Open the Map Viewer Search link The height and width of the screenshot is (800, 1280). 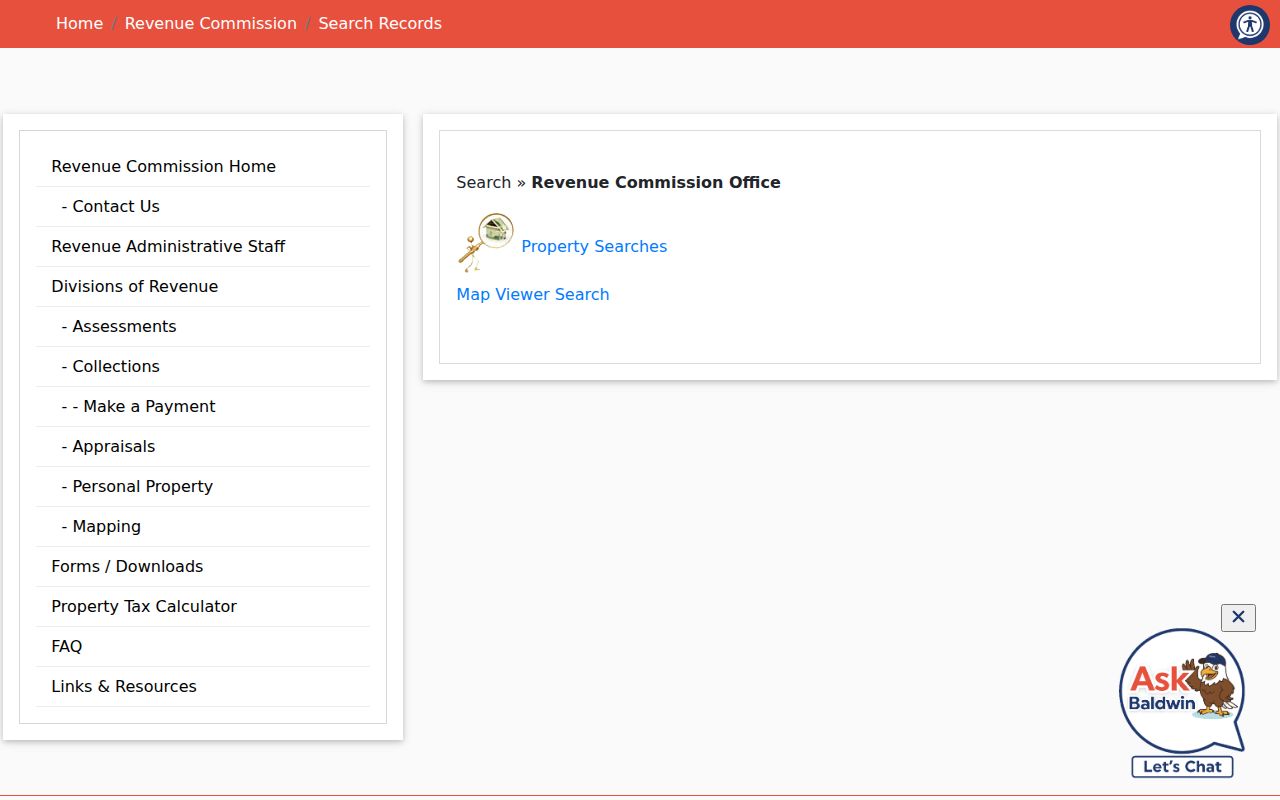pos(533,294)
